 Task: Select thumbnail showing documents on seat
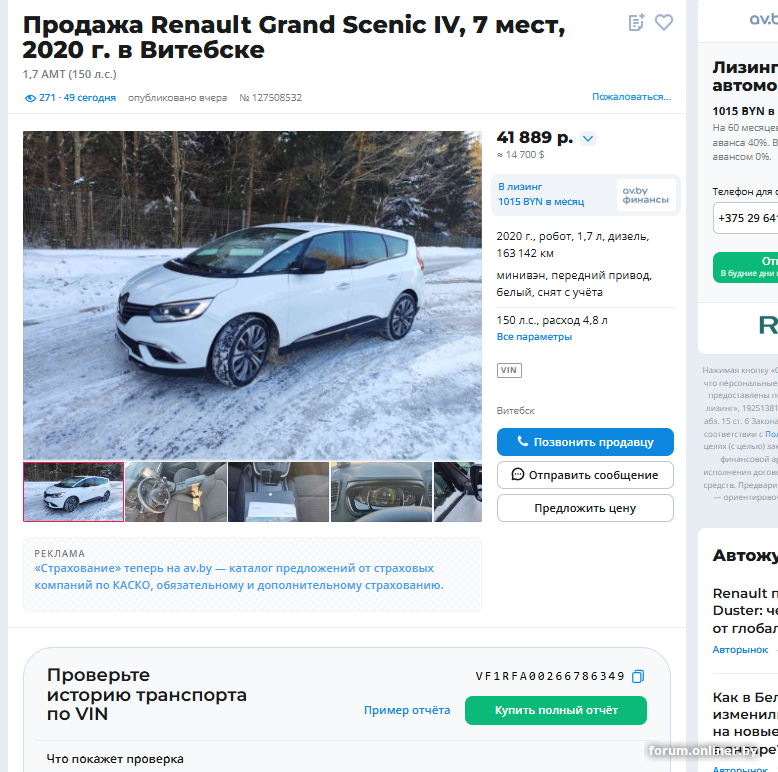tap(278, 492)
